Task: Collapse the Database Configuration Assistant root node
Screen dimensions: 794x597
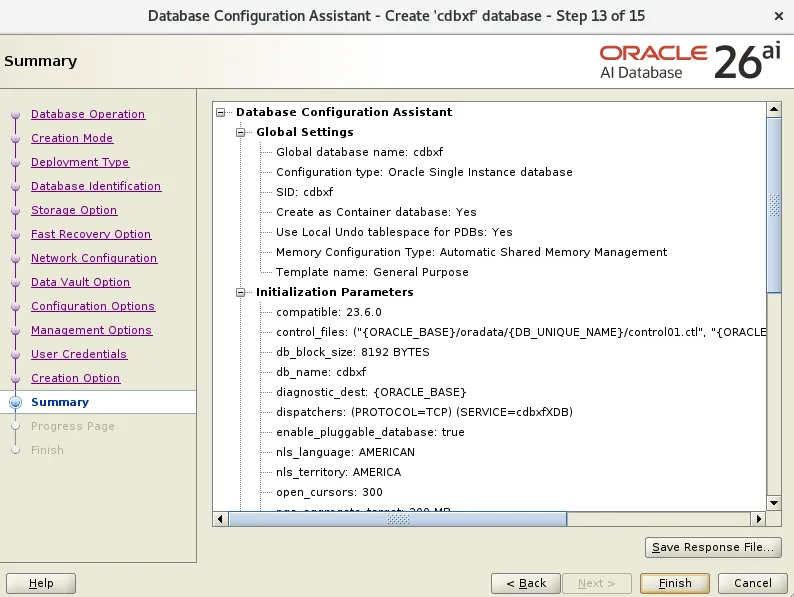Action: (x=221, y=112)
